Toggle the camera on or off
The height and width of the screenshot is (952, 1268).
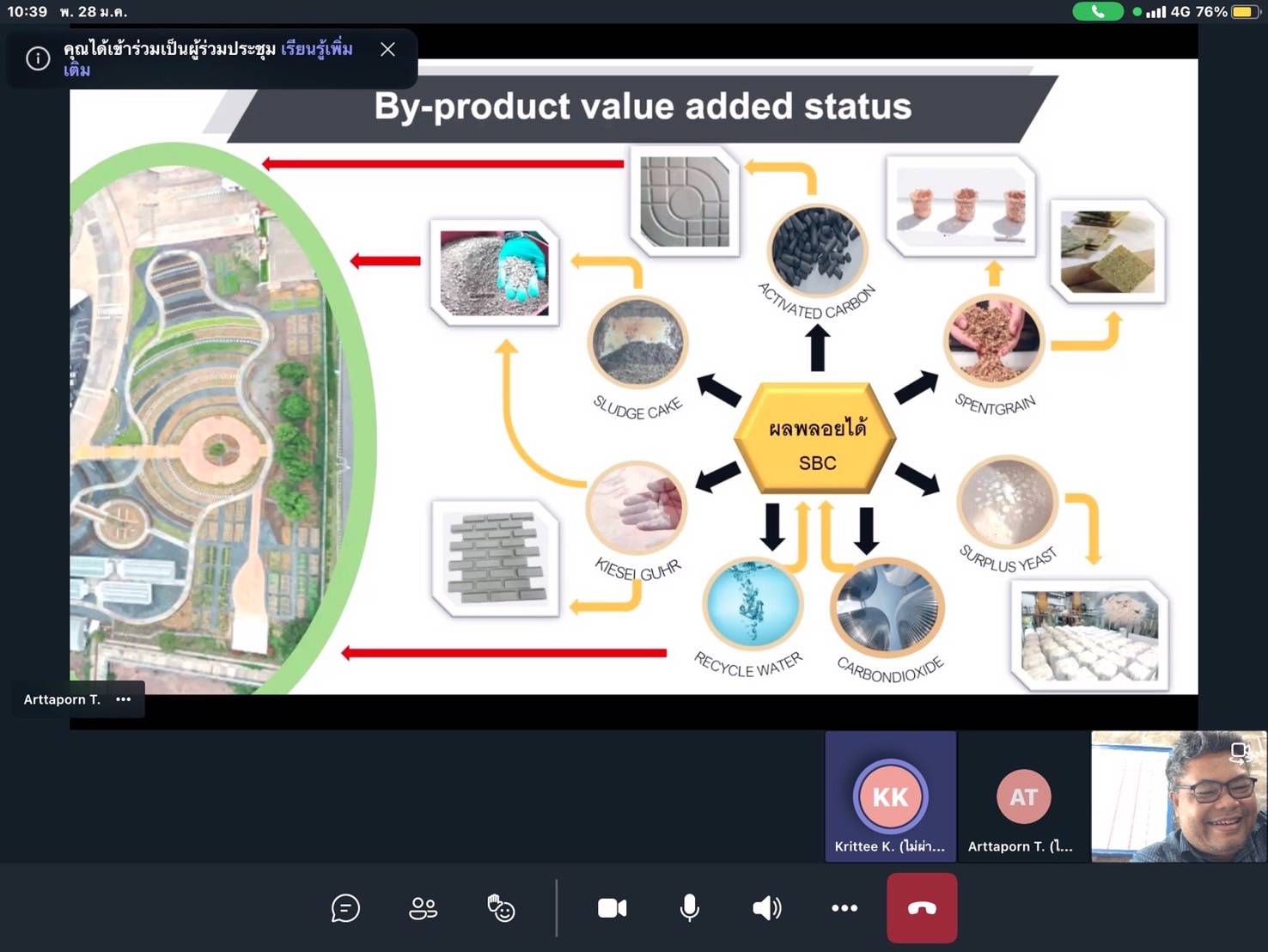click(612, 908)
